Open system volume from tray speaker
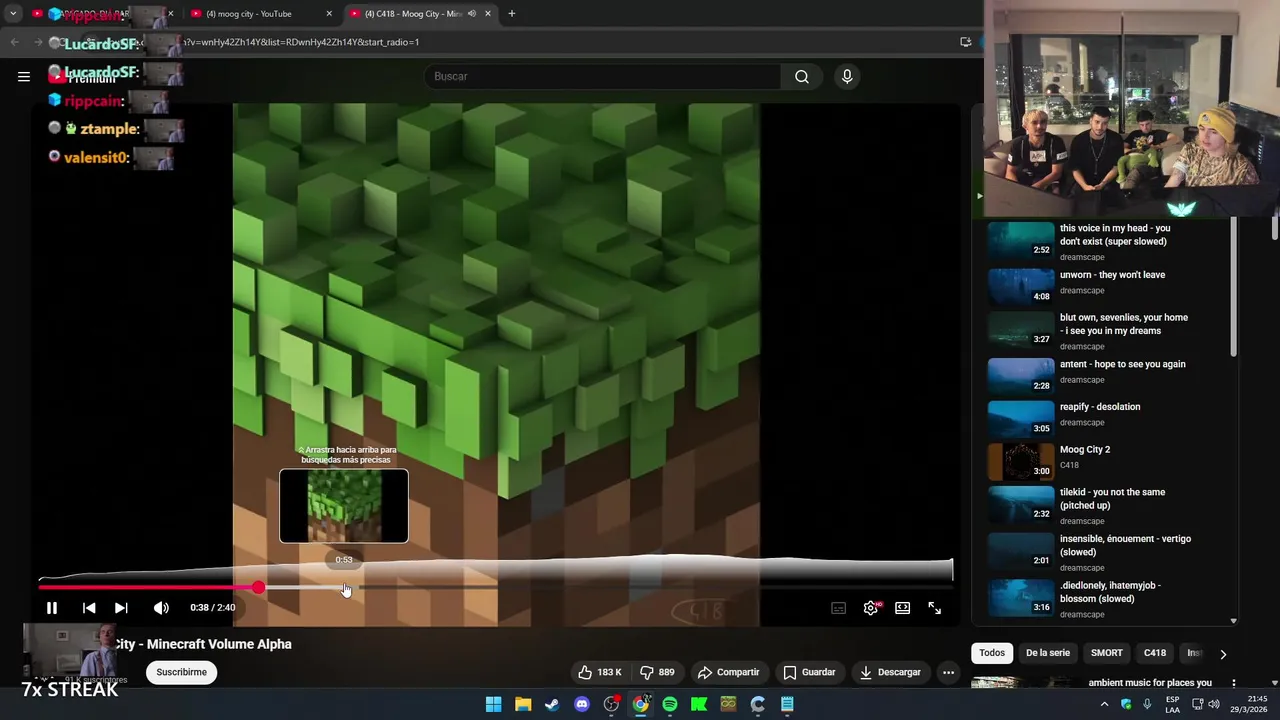The image size is (1280, 720). click(x=1213, y=704)
